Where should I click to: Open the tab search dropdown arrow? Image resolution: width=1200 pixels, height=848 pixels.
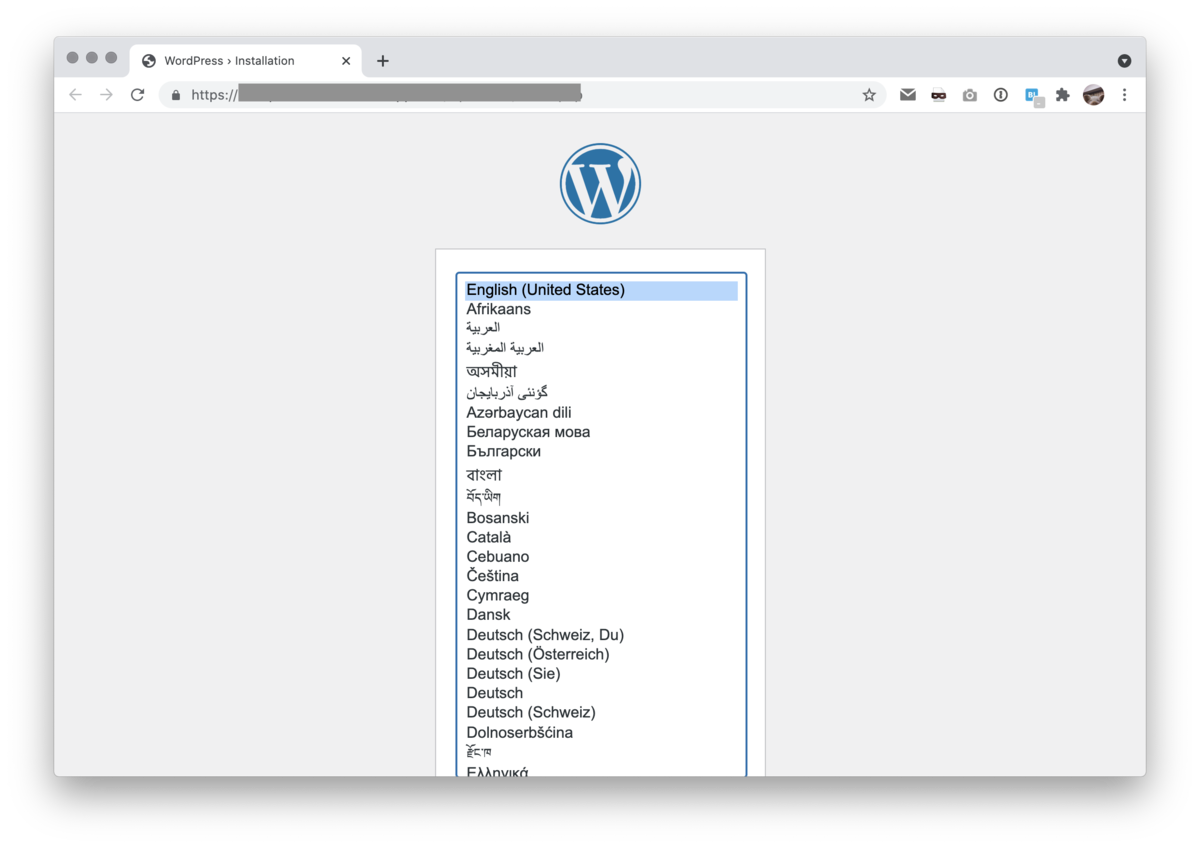coord(1124,61)
